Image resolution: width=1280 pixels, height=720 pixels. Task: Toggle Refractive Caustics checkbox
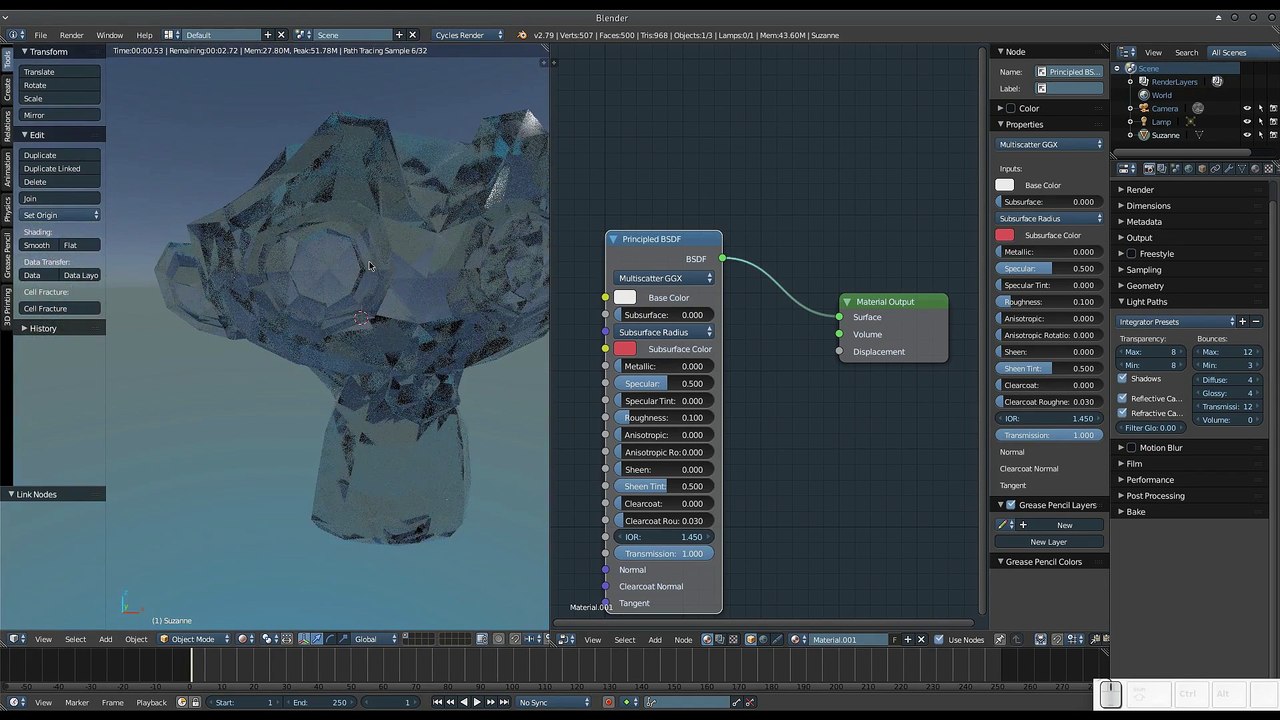(1122, 413)
